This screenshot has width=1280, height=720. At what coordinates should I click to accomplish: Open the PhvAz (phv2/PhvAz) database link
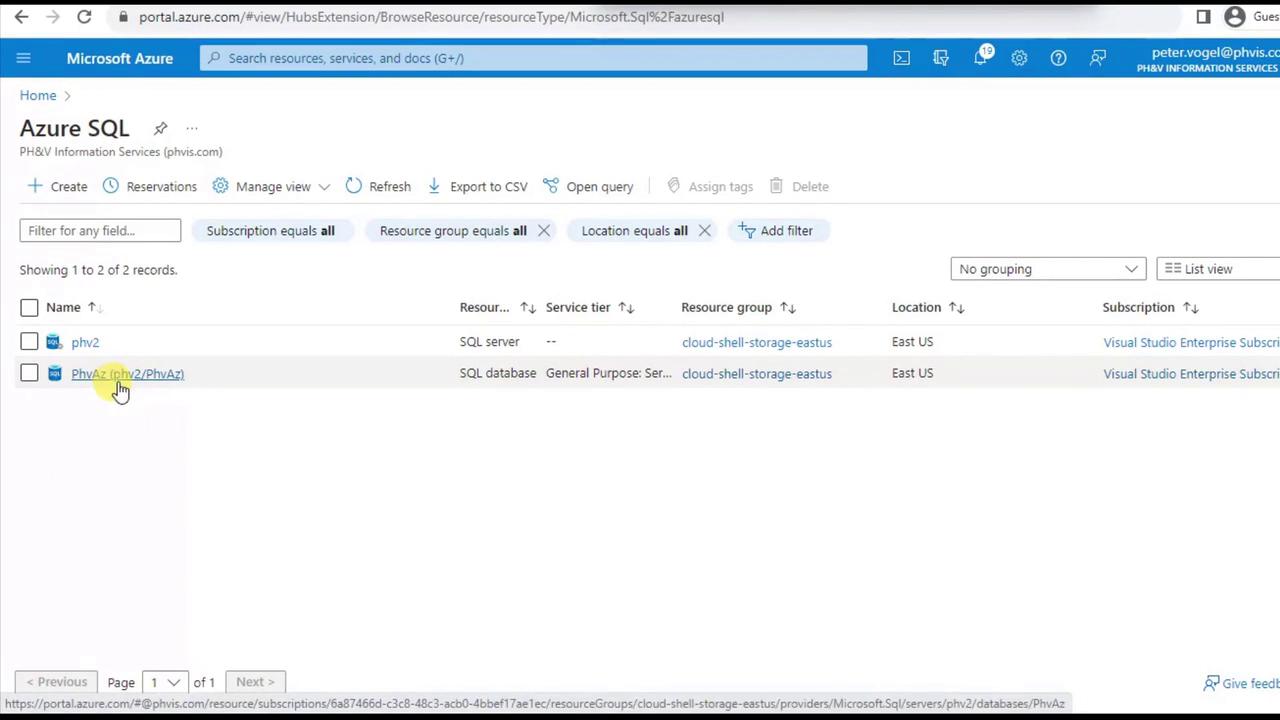127,374
